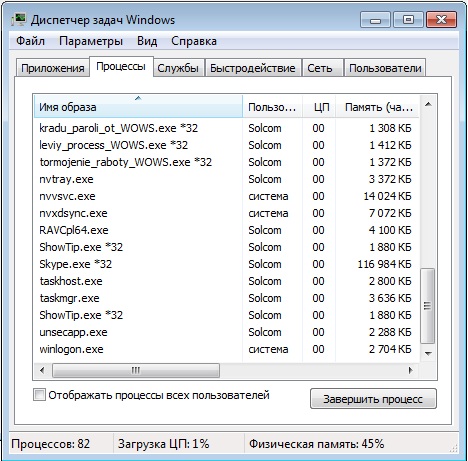Open the Вид menu

pos(147,41)
